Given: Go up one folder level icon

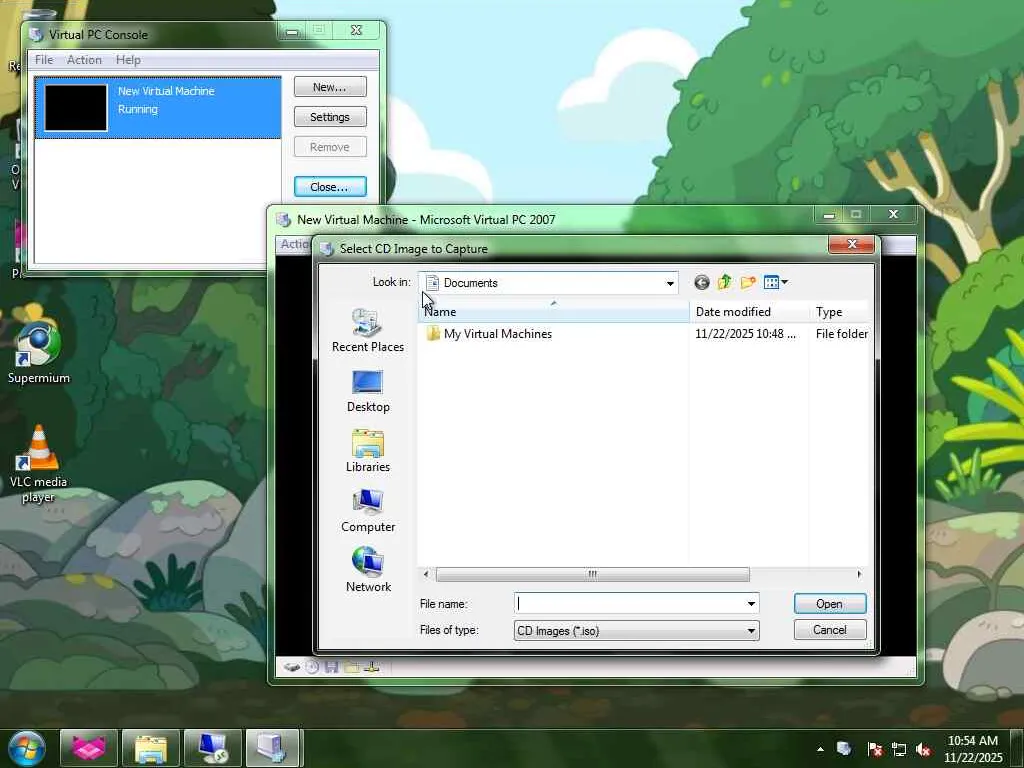Looking at the screenshot, I should pyautogui.click(x=724, y=282).
